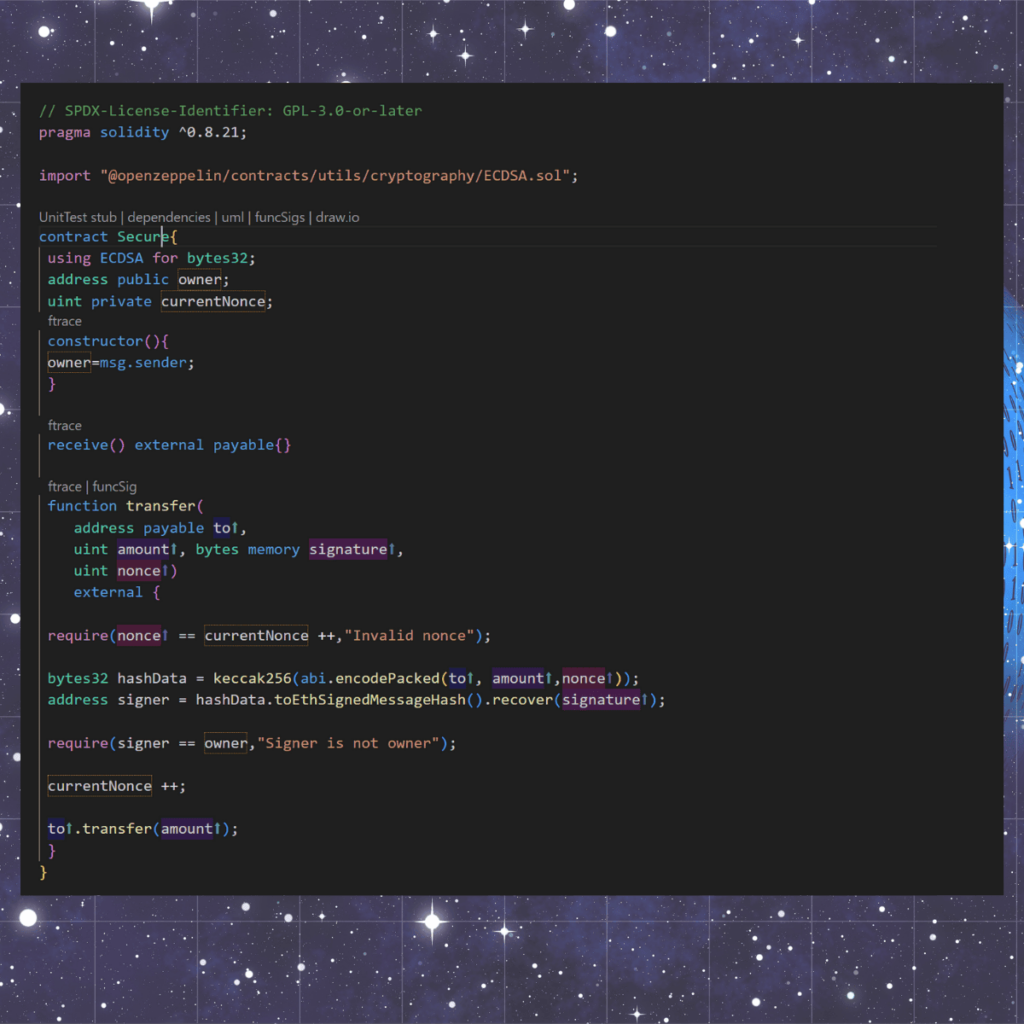Run ftrace on the transfer function
1024x1024 pixels.
pyautogui.click(x=64, y=486)
